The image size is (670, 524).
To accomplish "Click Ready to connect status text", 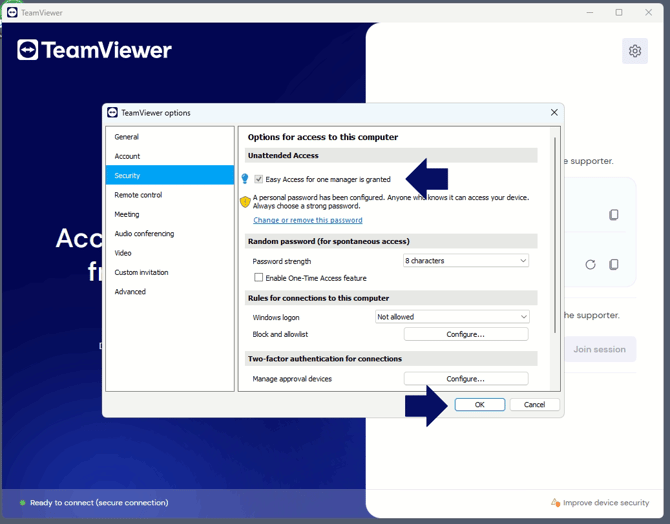I will tap(99, 503).
